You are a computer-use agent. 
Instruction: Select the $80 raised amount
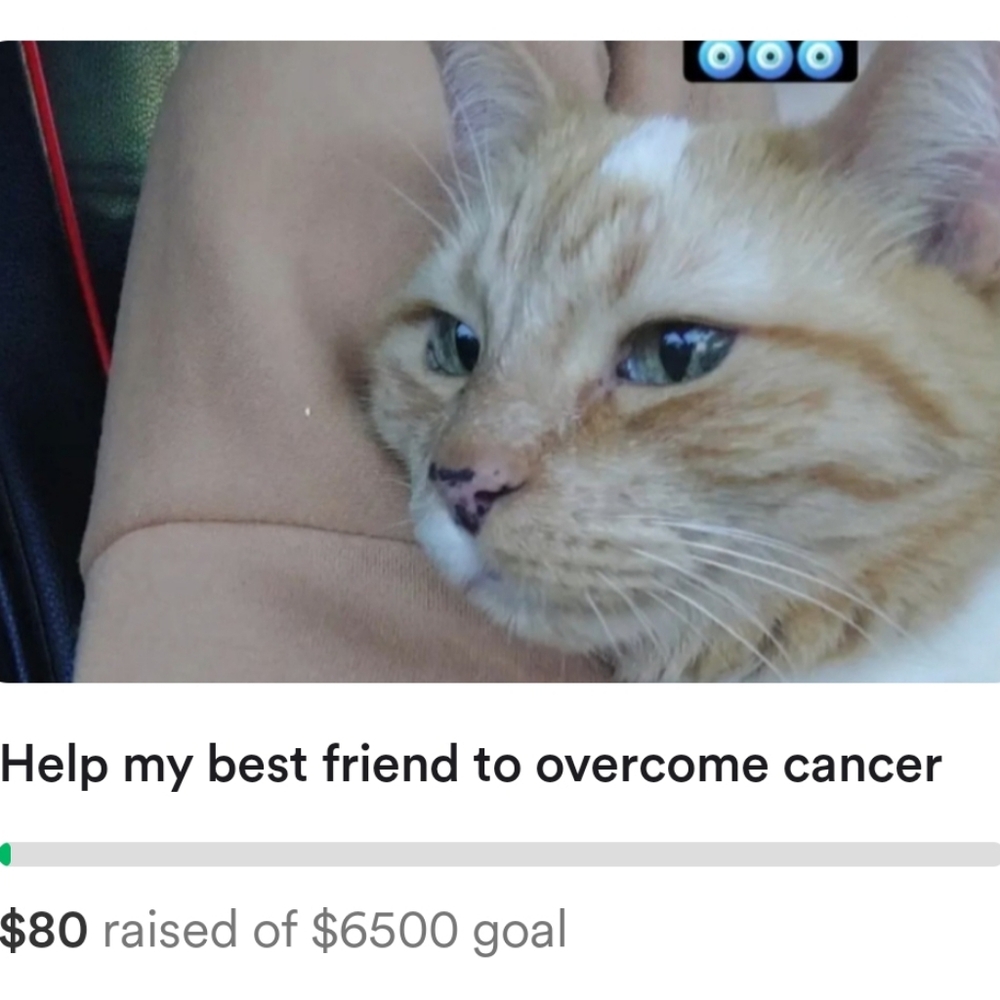(43, 930)
